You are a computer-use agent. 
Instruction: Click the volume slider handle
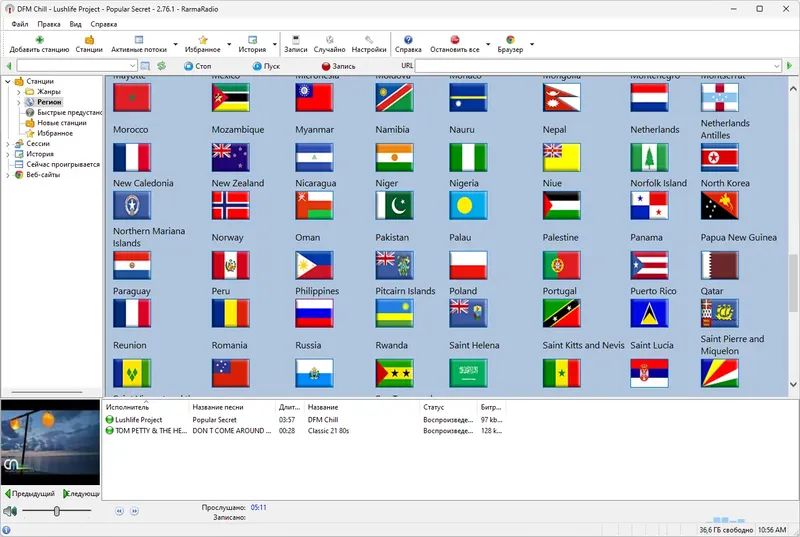tap(57, 511)
